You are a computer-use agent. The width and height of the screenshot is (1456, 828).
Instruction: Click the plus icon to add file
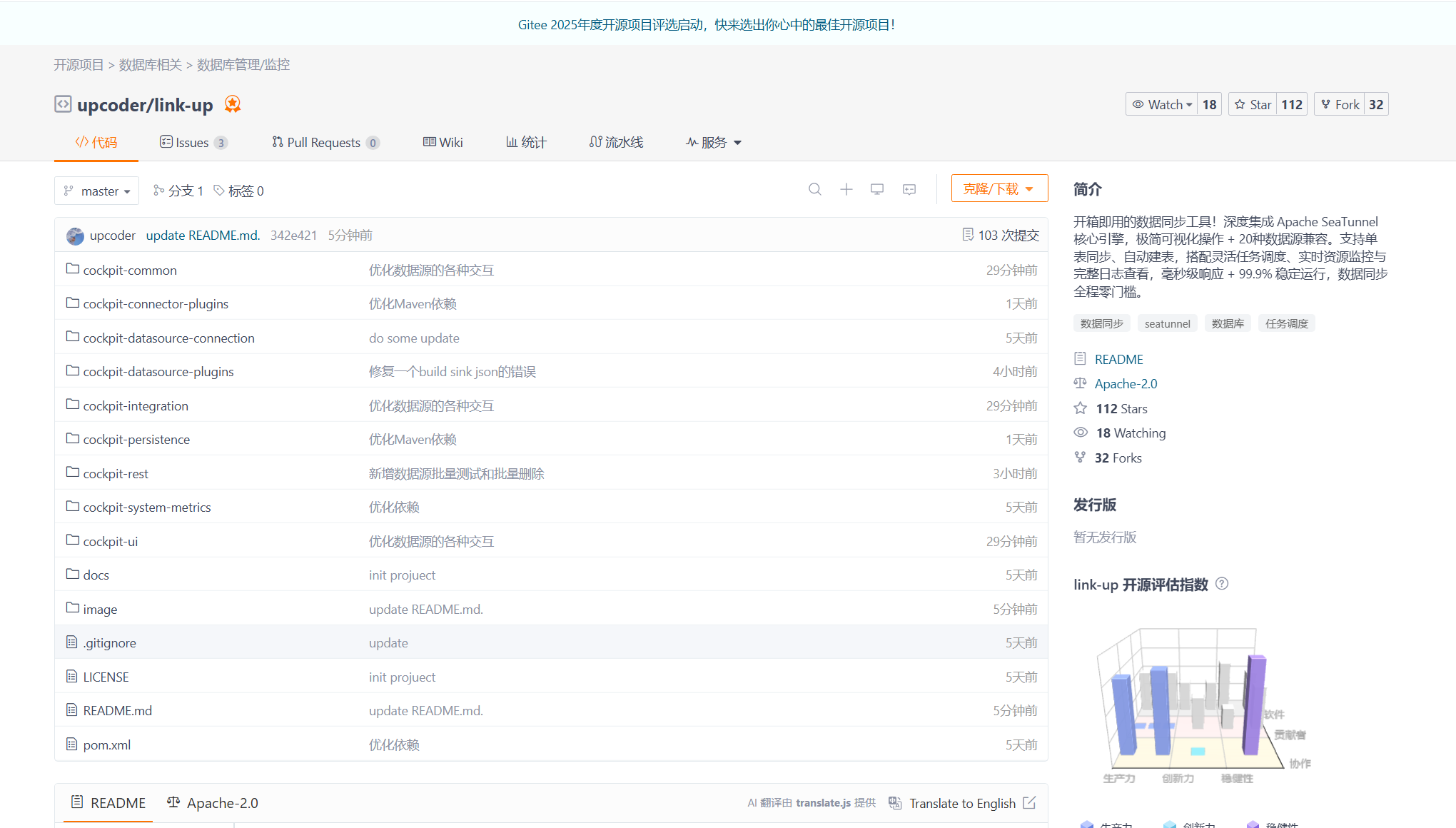846,189
